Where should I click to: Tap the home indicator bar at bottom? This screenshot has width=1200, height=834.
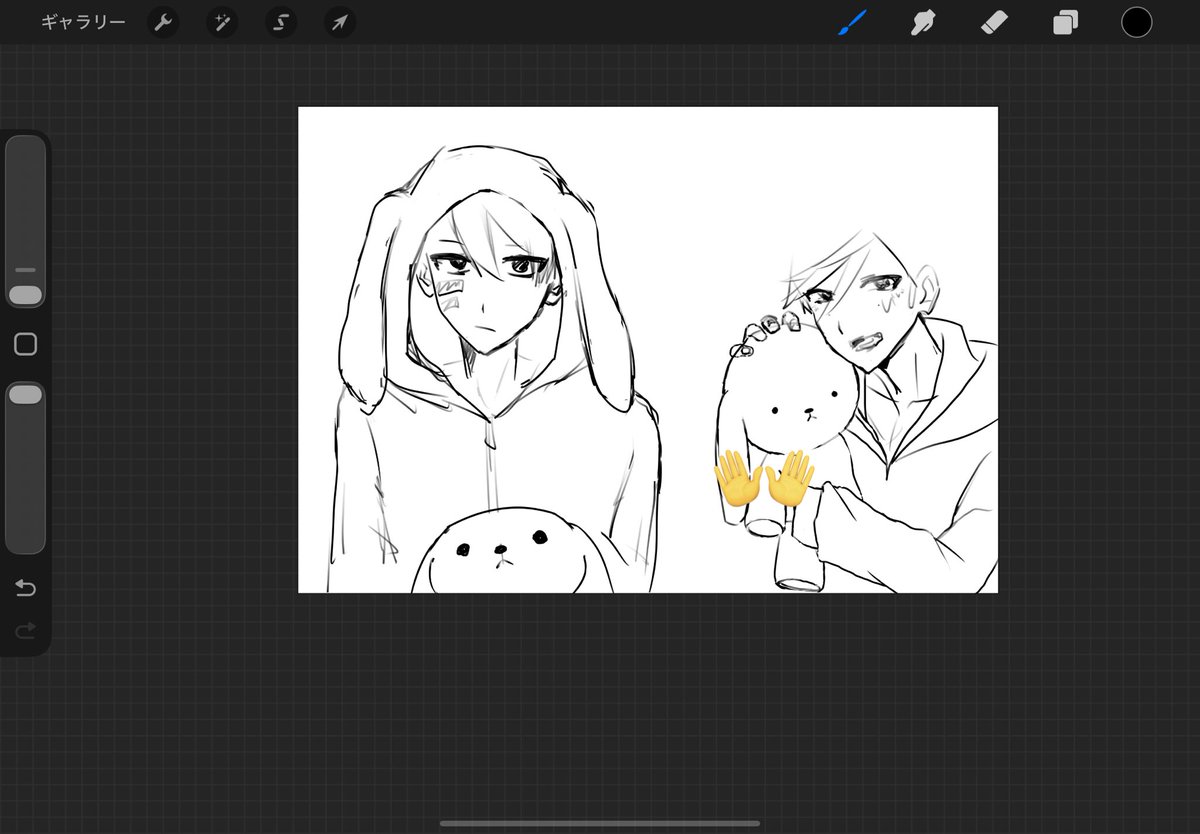click(599, 824)
